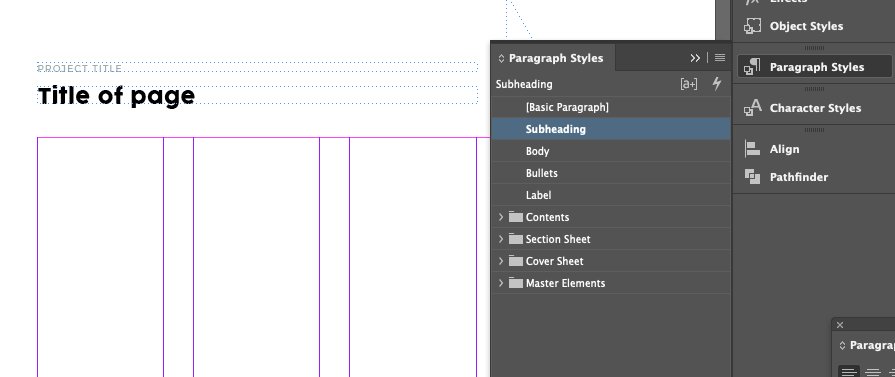Click the Object Styles panel icon
895x377 pixels.
tap(753, 26)
